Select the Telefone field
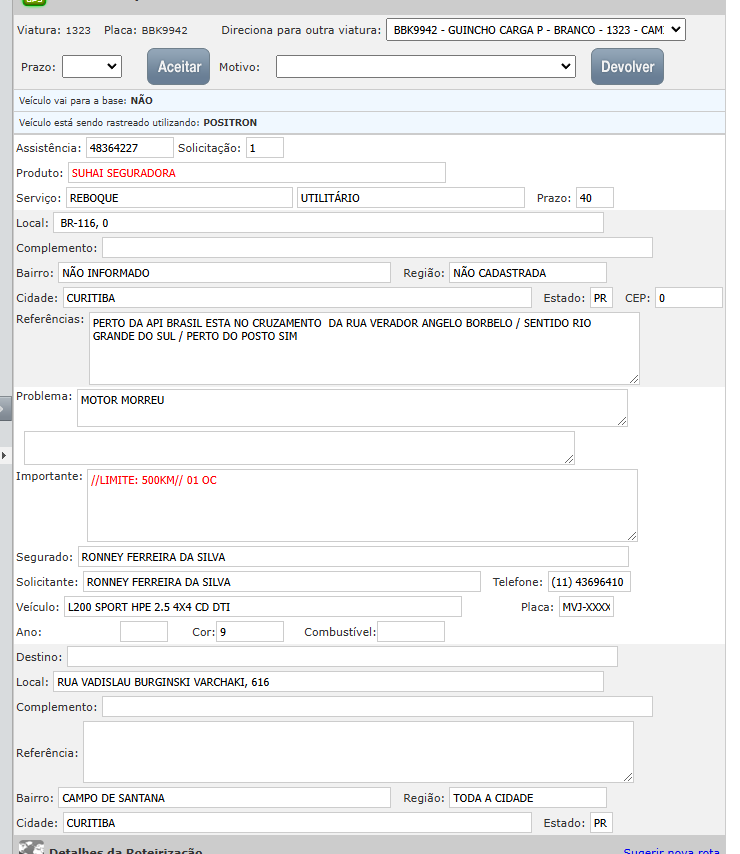740x854 pixels. coord(589,582)
